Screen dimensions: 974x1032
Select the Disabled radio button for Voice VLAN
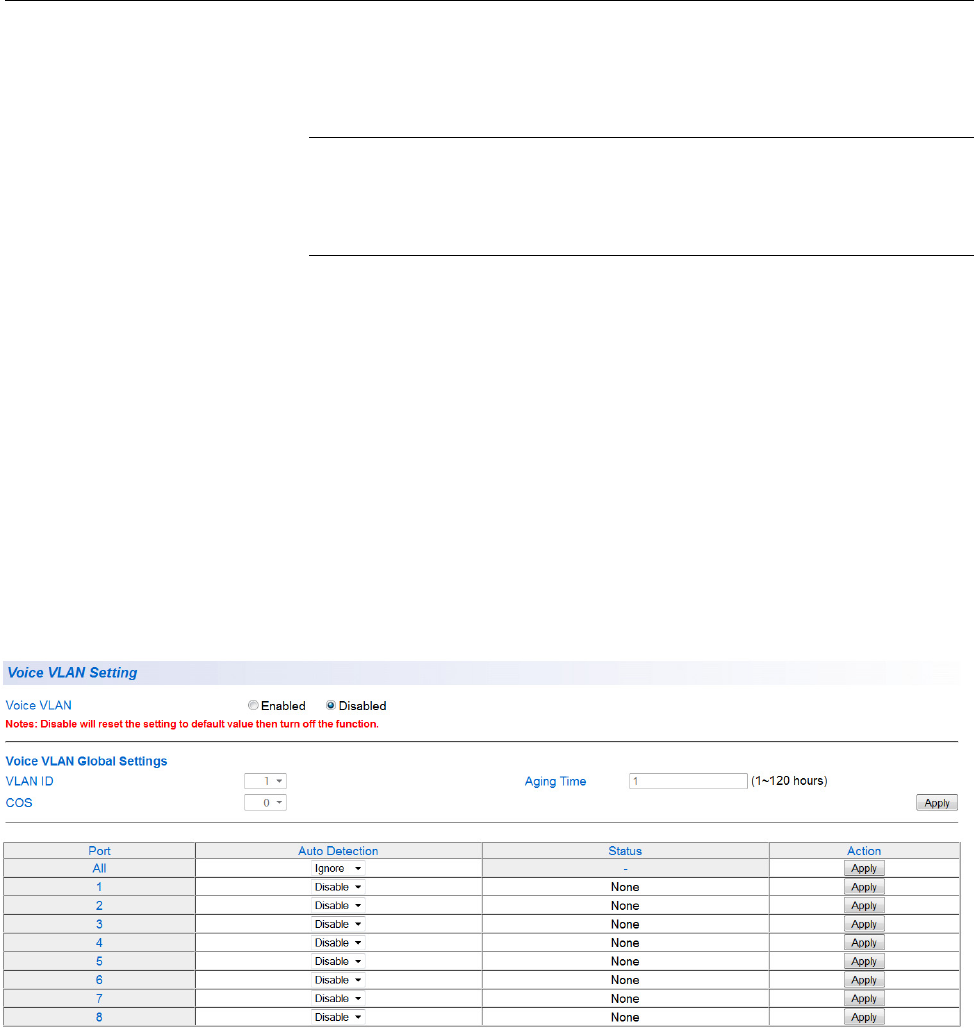[331, 706]
